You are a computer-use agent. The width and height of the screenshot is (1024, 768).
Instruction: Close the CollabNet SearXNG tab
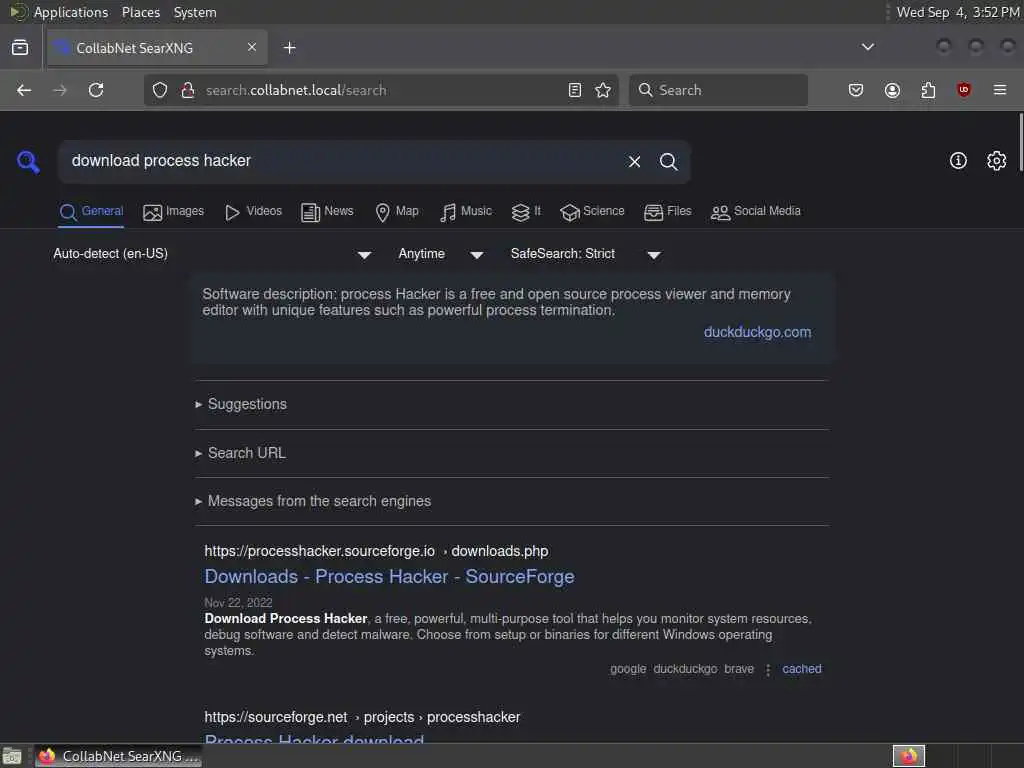tap(252, 47)
